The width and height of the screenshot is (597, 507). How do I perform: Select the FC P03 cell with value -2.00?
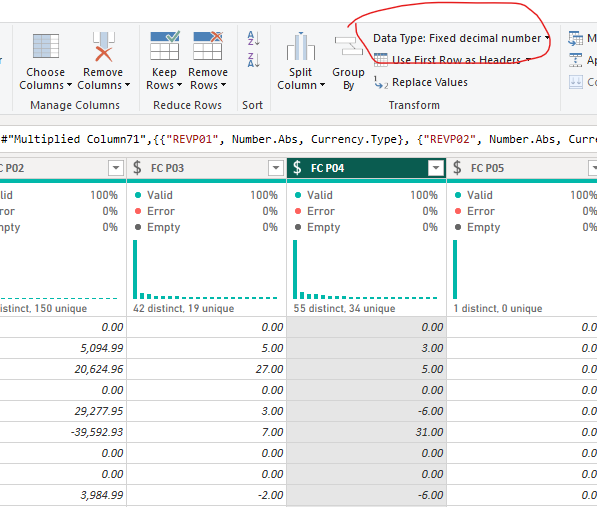coord(206,495)
